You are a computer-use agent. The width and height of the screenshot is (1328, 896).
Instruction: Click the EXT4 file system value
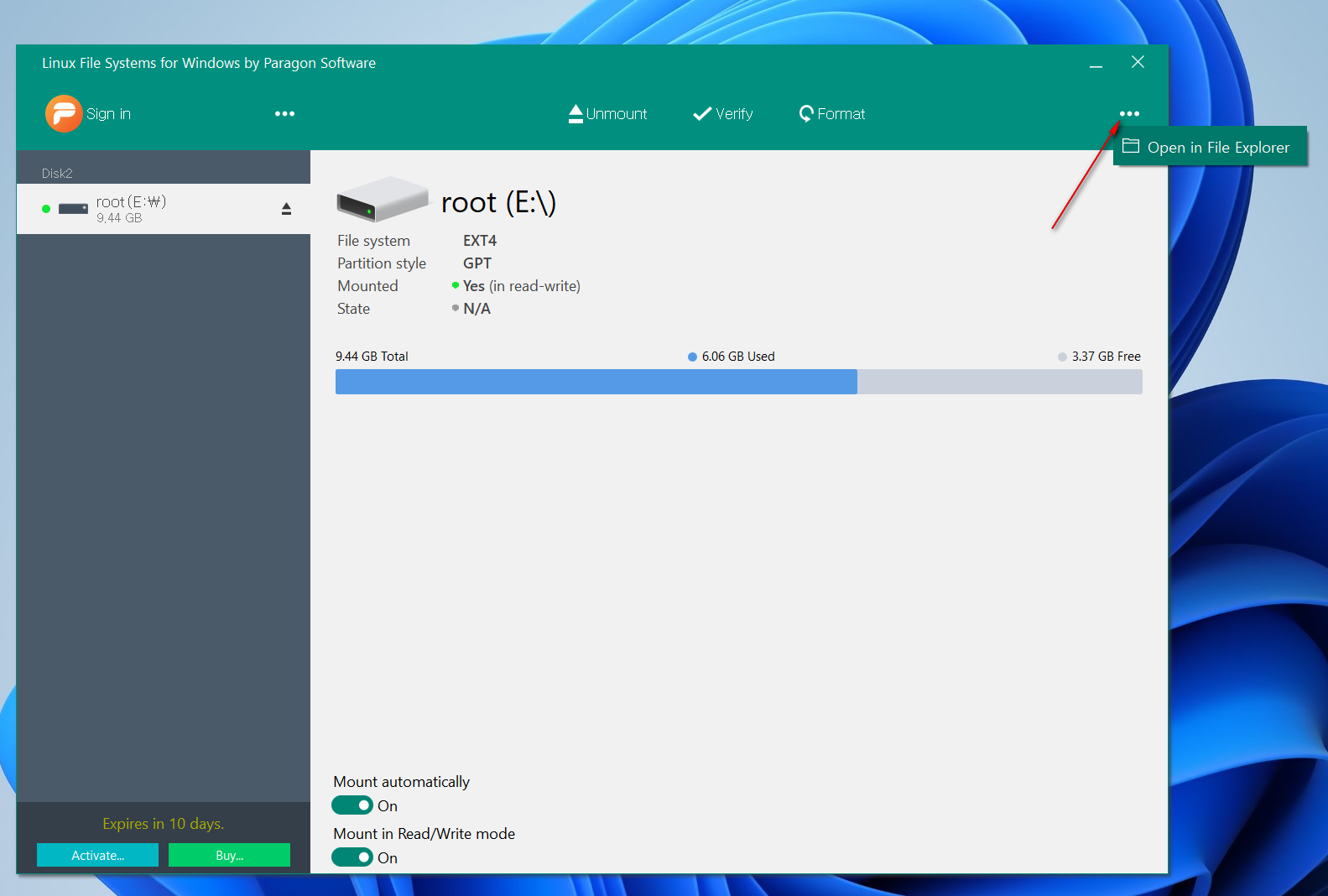click(x=480, y=241)
